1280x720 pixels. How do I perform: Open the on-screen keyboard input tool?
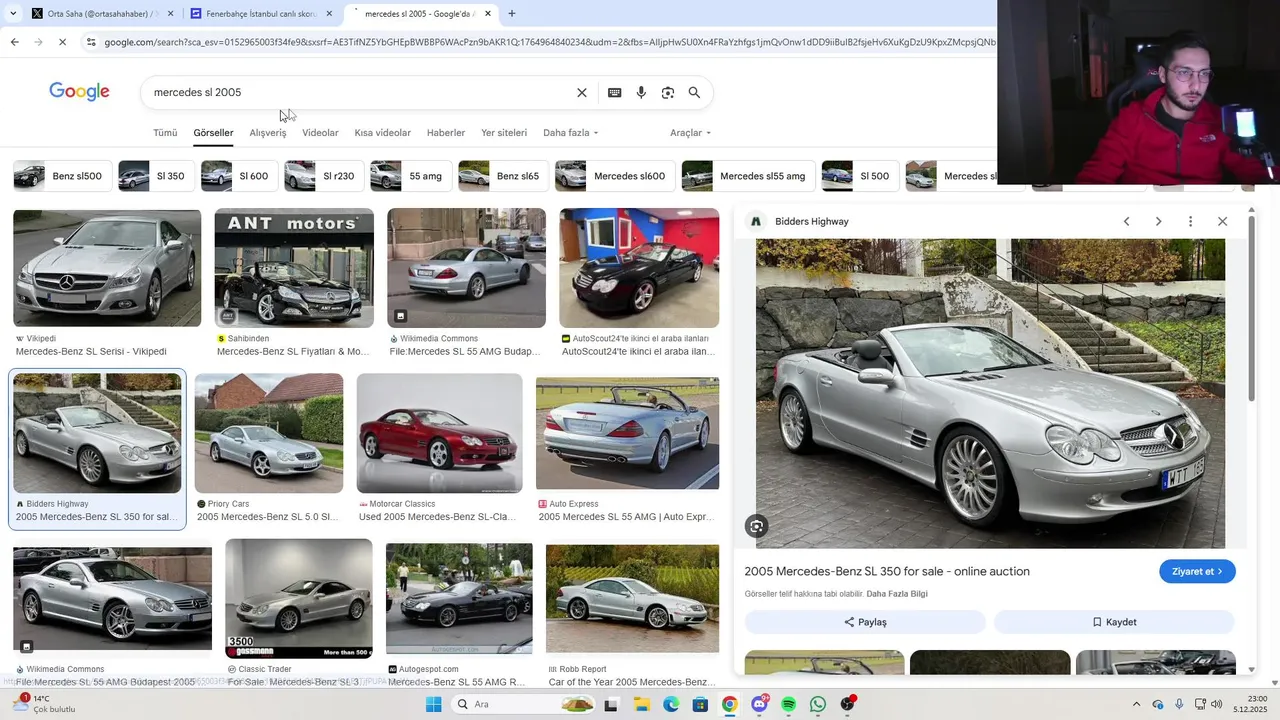(x=614, y=92)
